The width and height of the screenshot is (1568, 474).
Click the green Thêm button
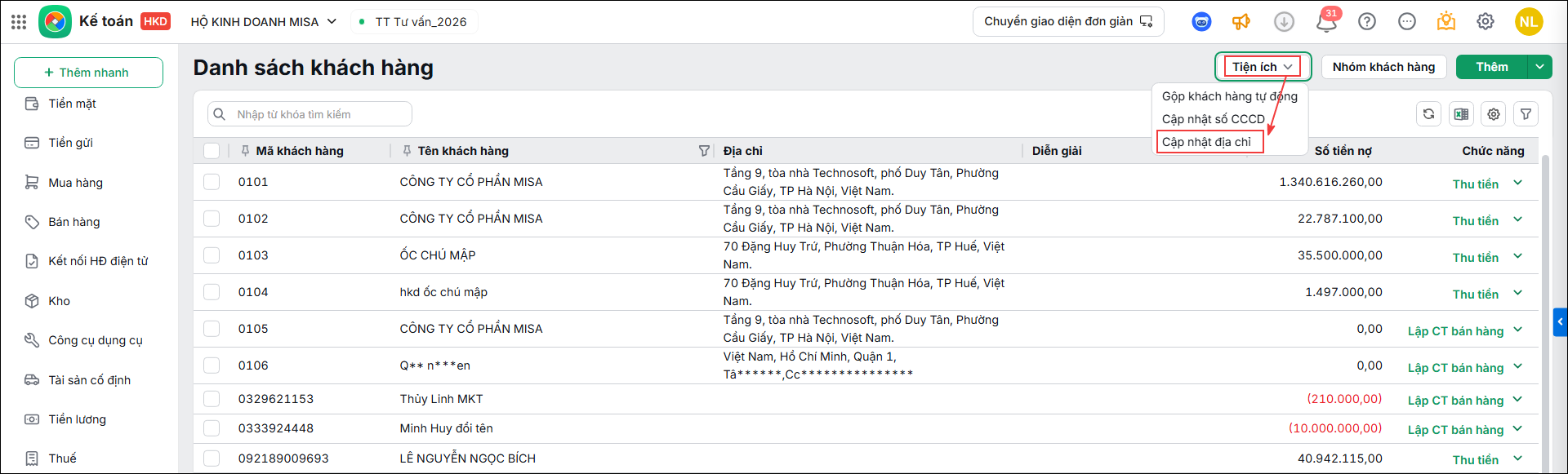click(x=1492, y=67)
